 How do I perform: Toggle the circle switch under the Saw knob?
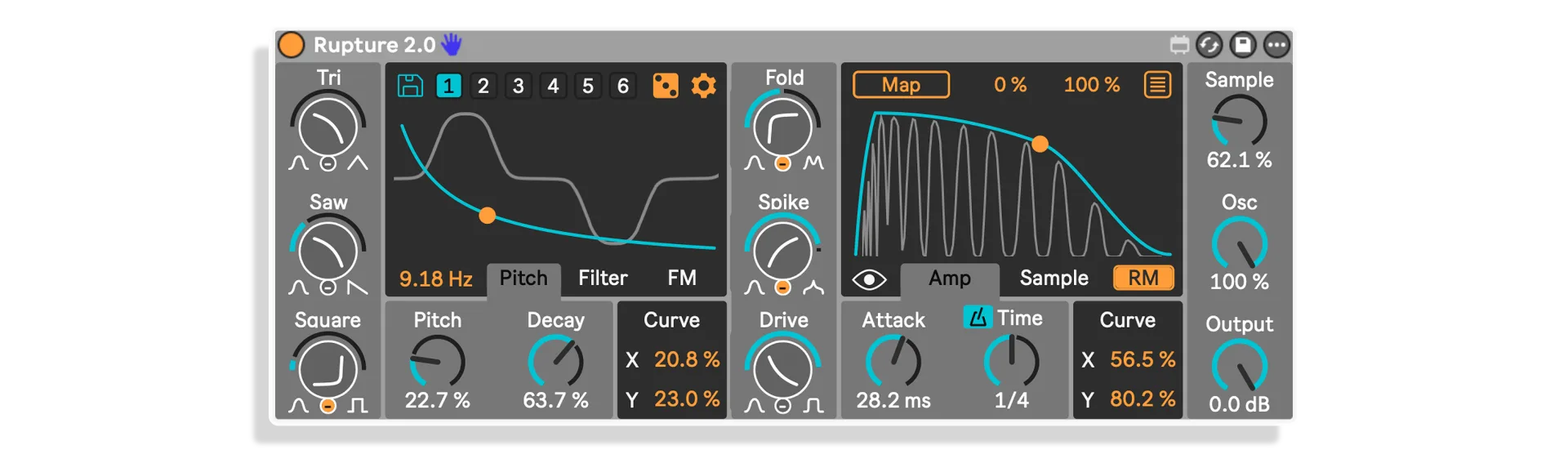tap(327, 288)
